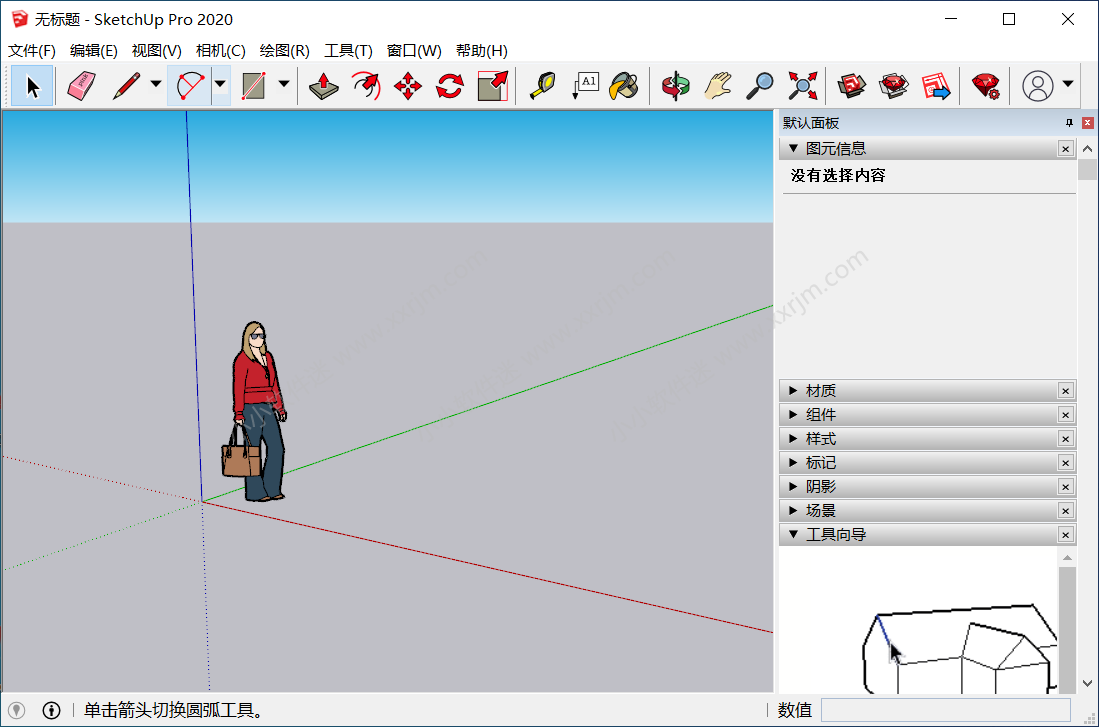Open the Extension Manager ruby icon
Viewport: 1099px width, 727px height.
[985, 86]
